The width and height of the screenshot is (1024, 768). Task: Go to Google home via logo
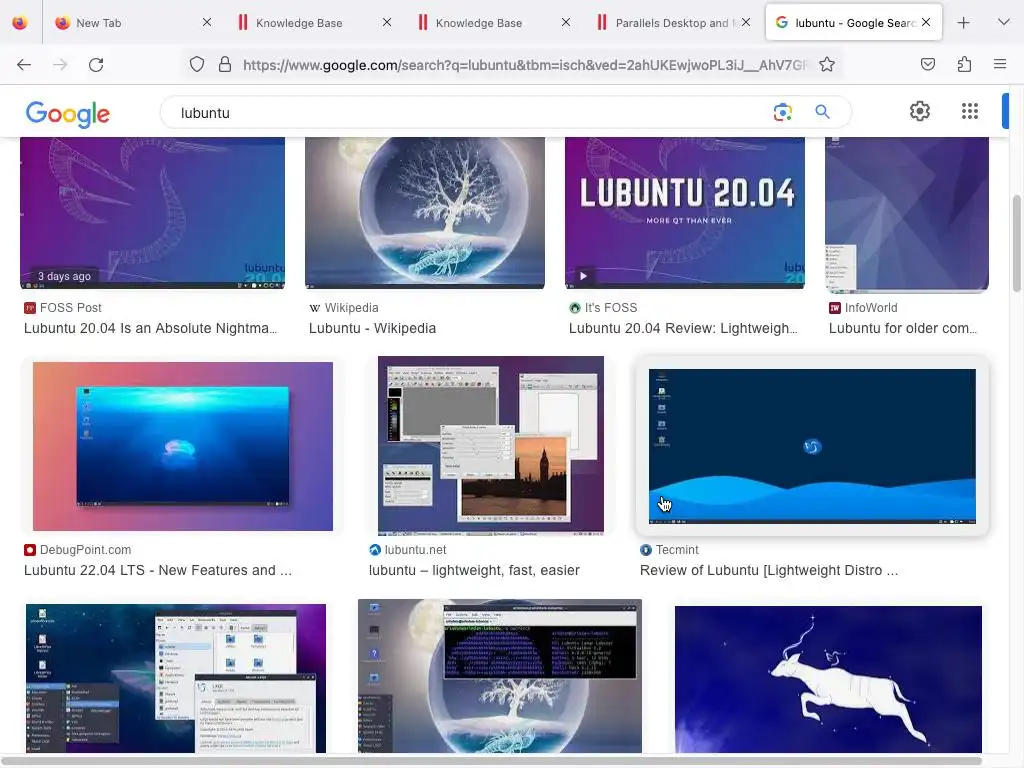tap(68, 114)
